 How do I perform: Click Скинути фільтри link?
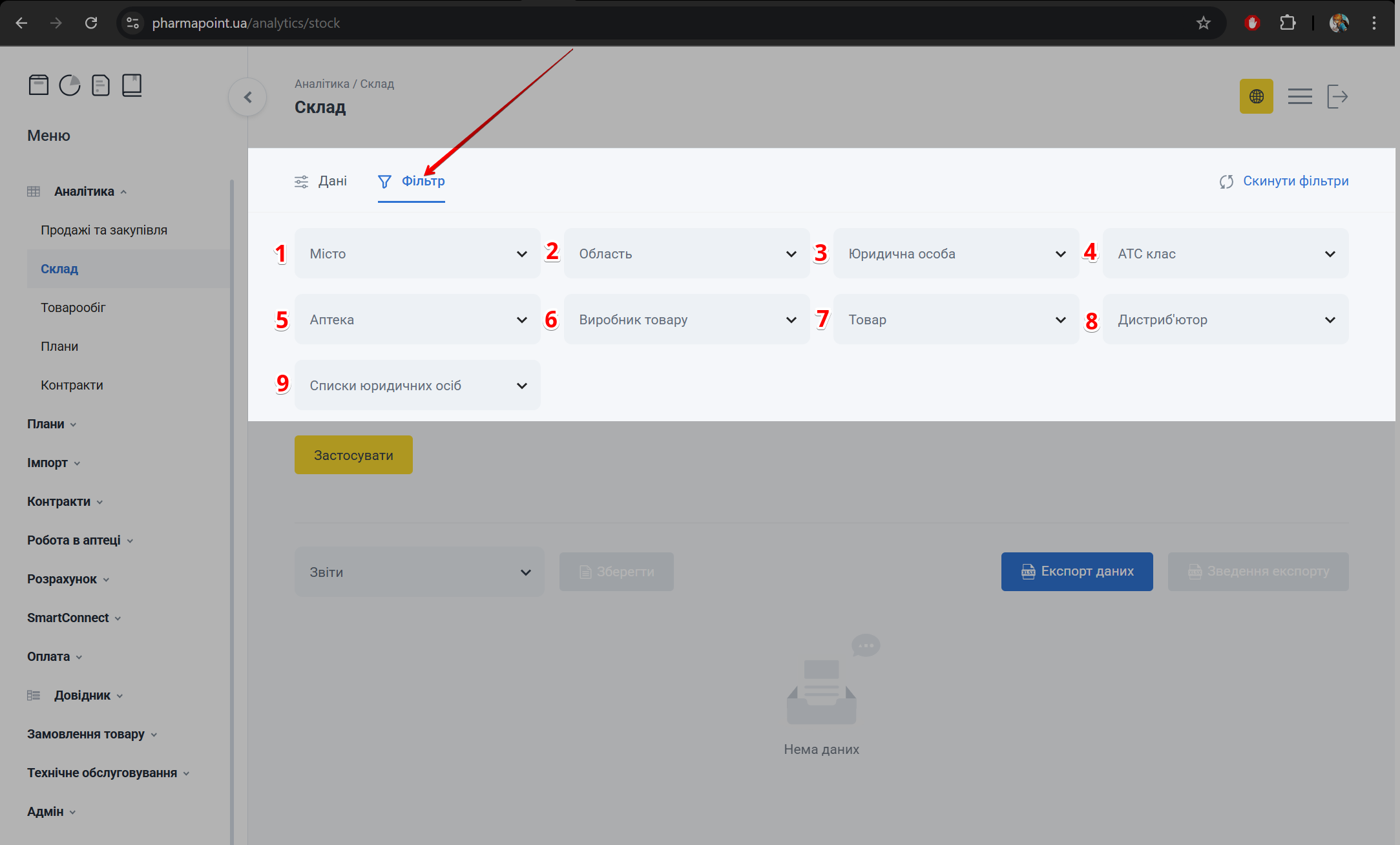pos(1284,182)
